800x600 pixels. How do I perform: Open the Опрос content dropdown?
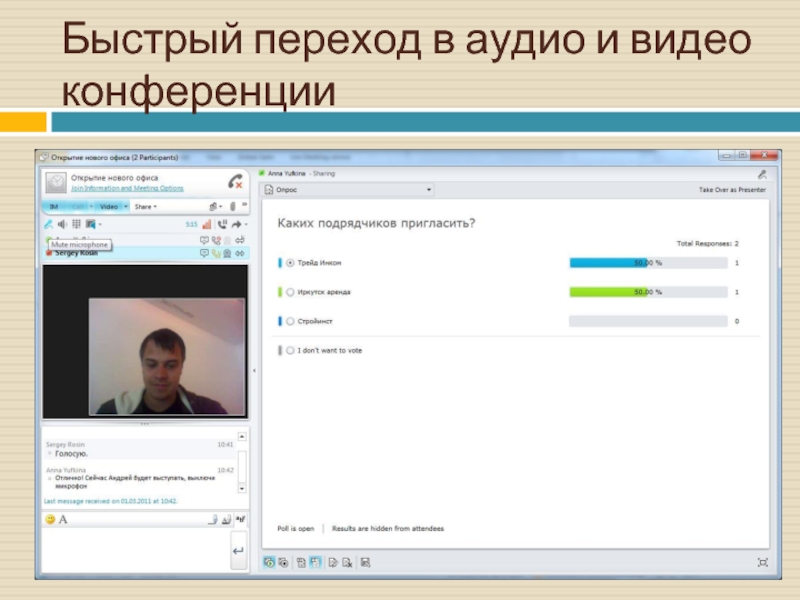(x=349, y=190)
